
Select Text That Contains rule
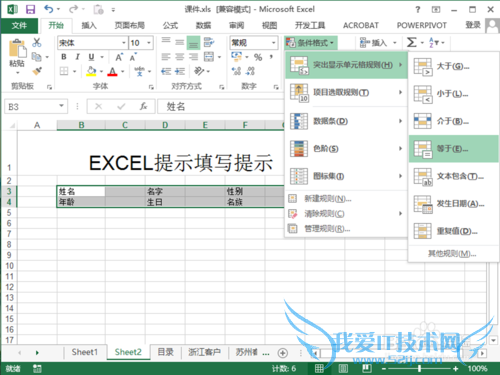(453, 176)
